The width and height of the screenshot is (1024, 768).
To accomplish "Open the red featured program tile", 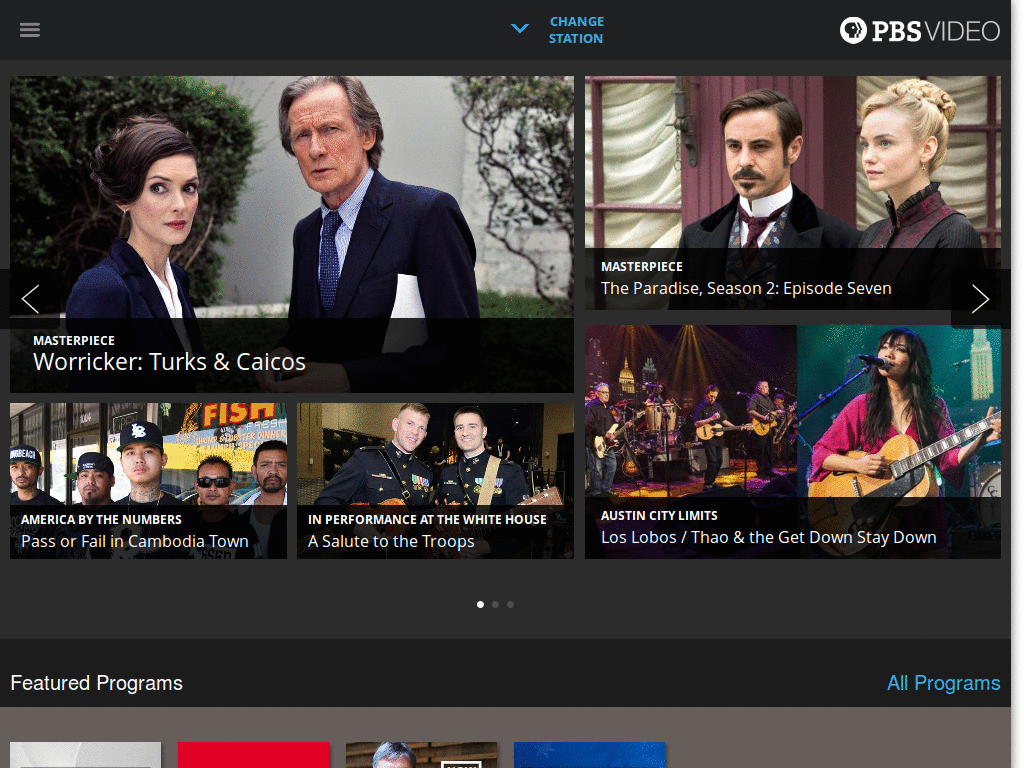I will 253,755.
